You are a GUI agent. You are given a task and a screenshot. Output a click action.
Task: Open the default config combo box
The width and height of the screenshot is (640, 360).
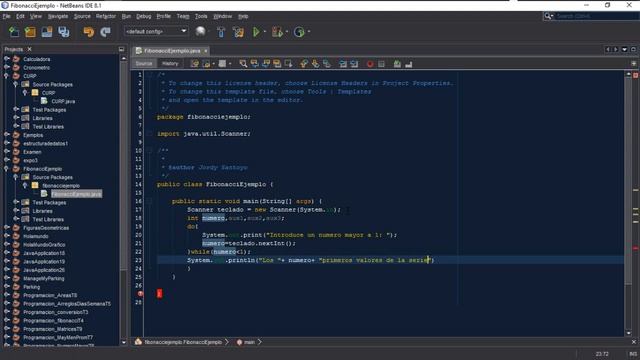[x=156, y=31]
